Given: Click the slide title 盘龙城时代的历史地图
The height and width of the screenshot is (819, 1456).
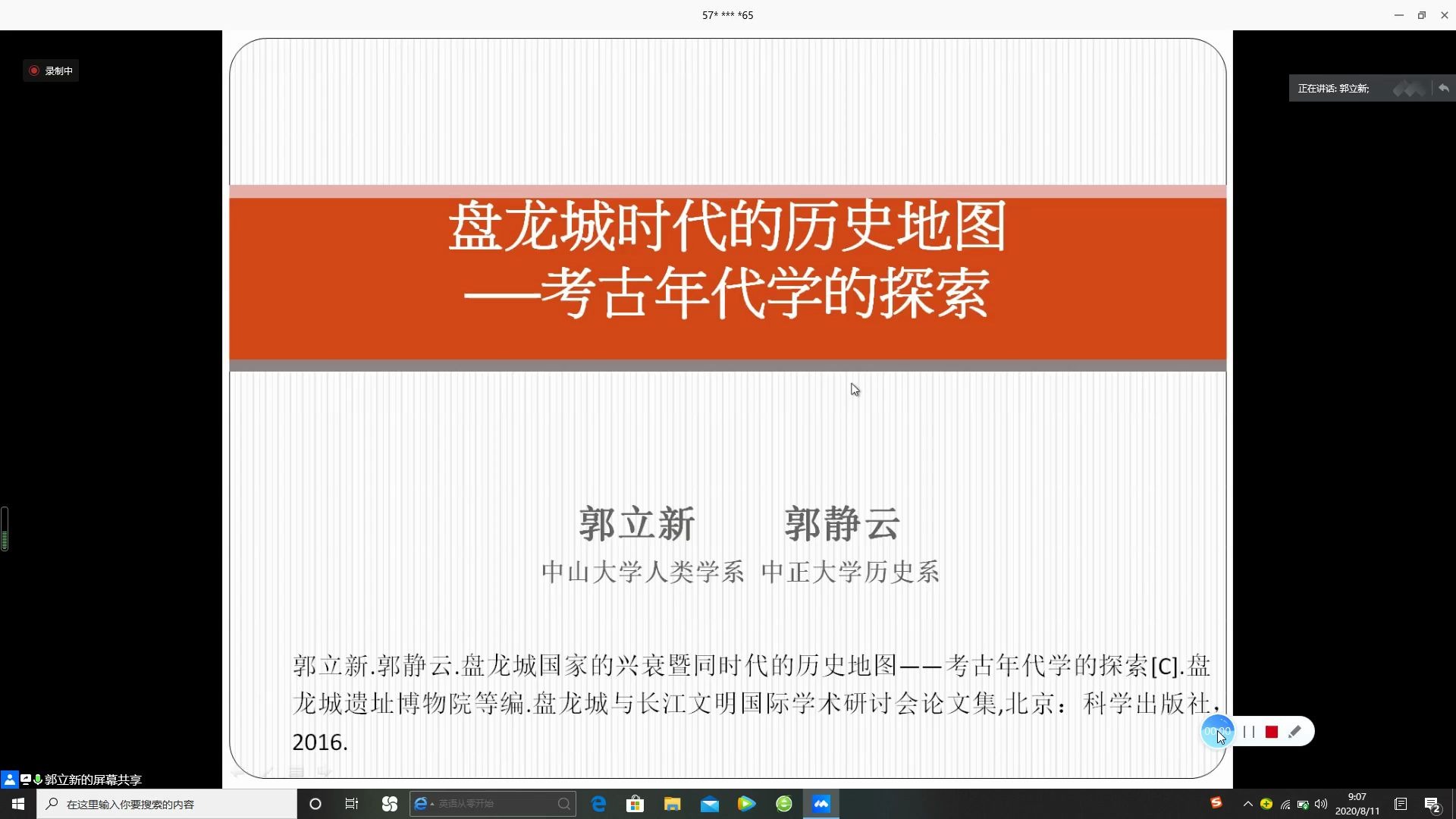Looking at the screenshot, I should click(x=727, y=226).
